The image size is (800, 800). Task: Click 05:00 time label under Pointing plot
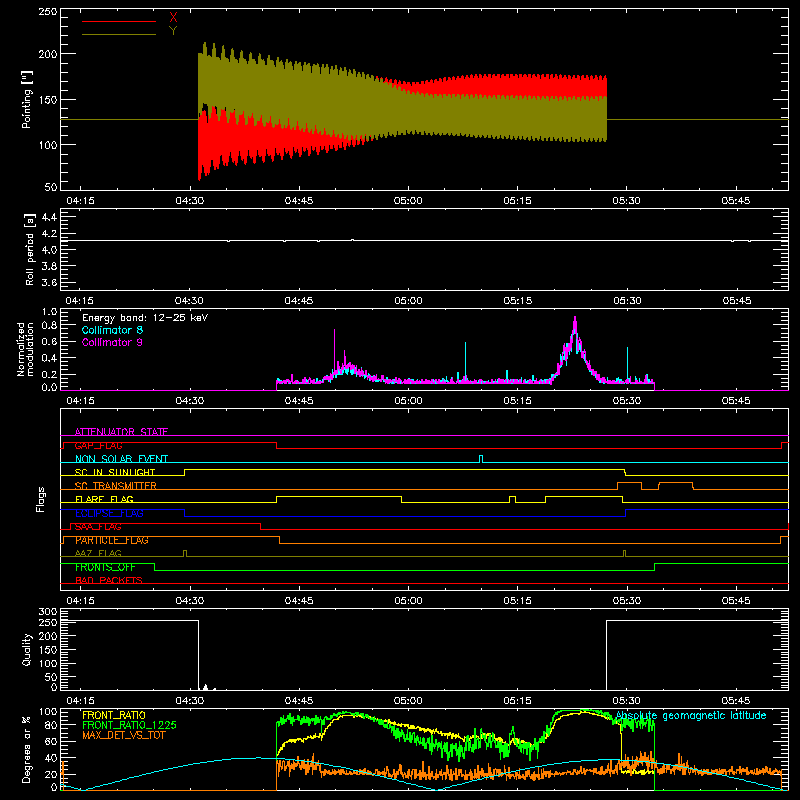408,201
